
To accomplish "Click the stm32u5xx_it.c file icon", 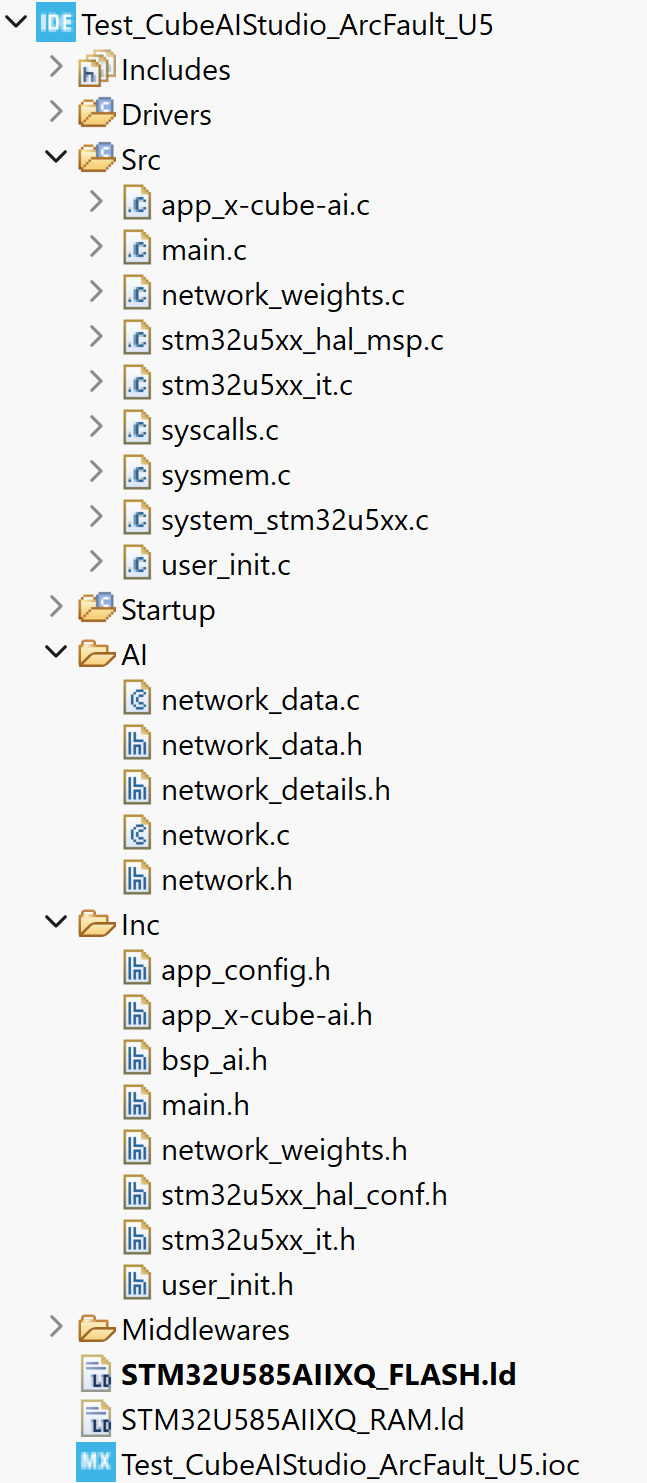I will tap(137, 384).
